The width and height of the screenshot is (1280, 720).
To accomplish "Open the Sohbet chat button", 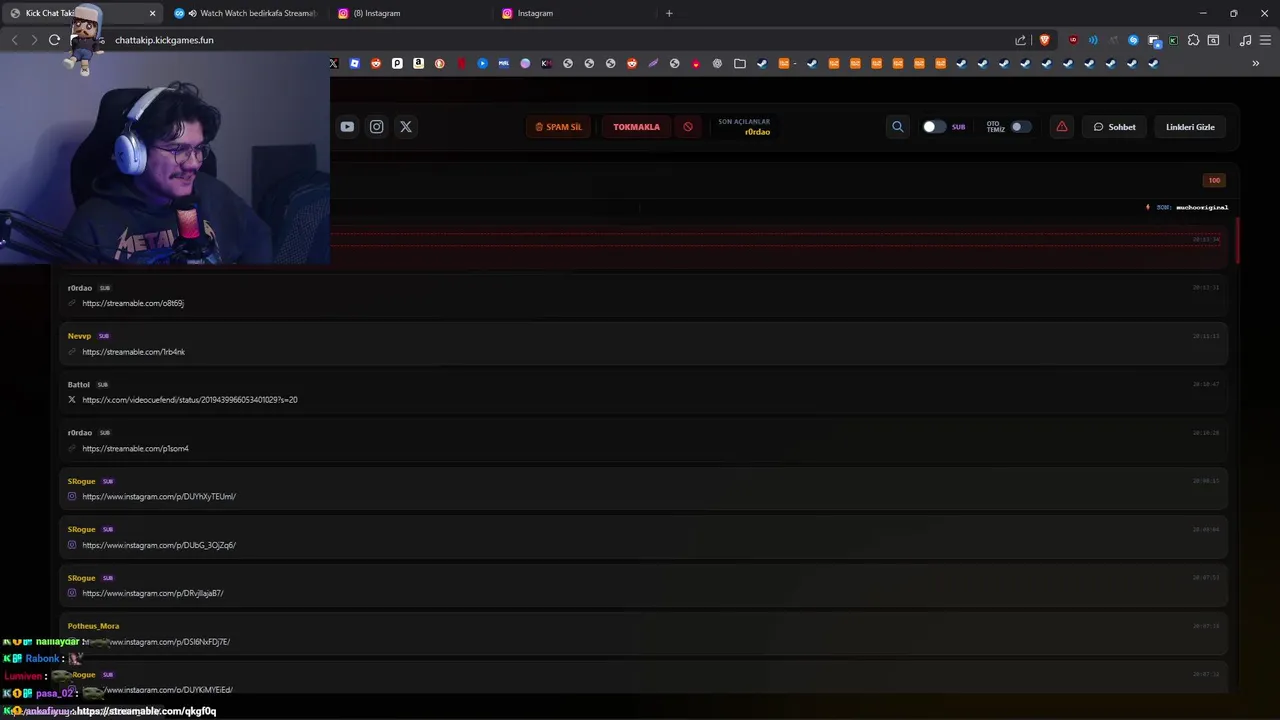I will [x=1114, y=127].
